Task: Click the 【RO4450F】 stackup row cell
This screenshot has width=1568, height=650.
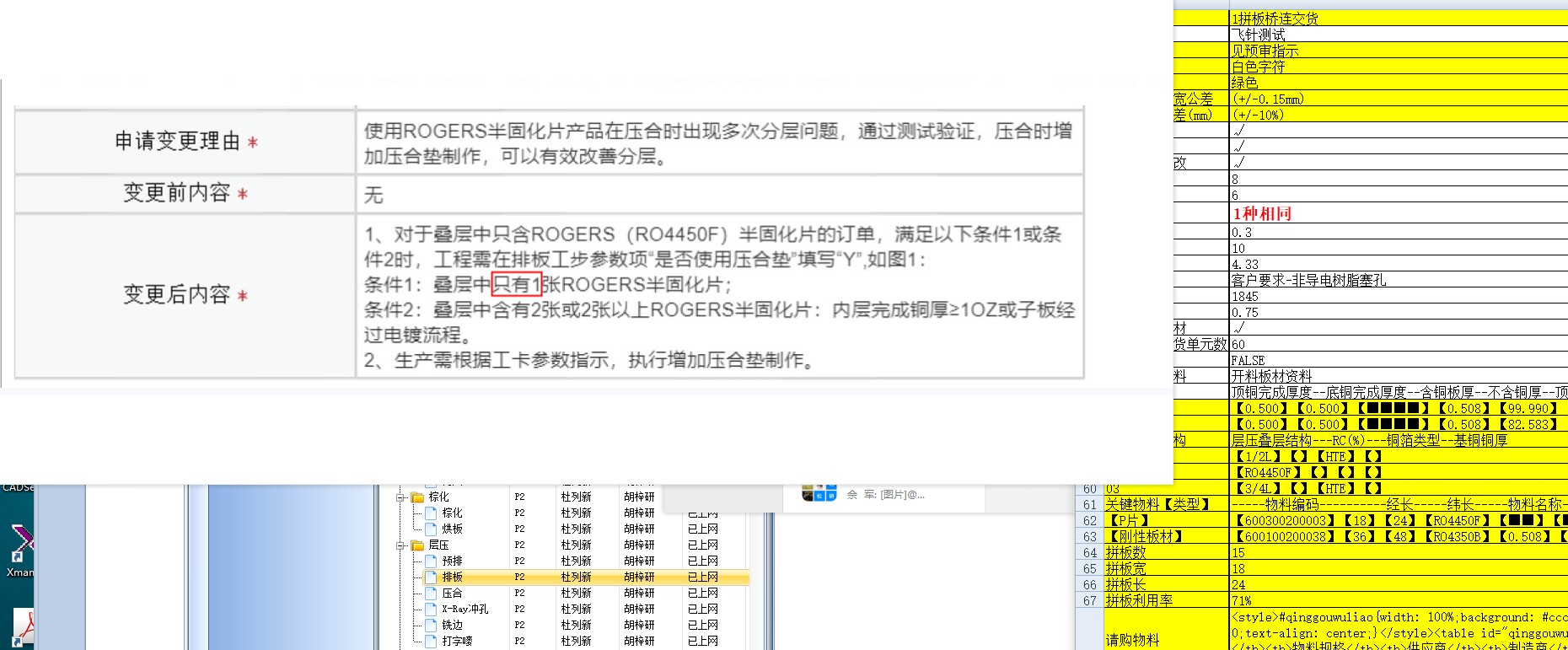Action: pyautogui.click(x=1399, y=472)
